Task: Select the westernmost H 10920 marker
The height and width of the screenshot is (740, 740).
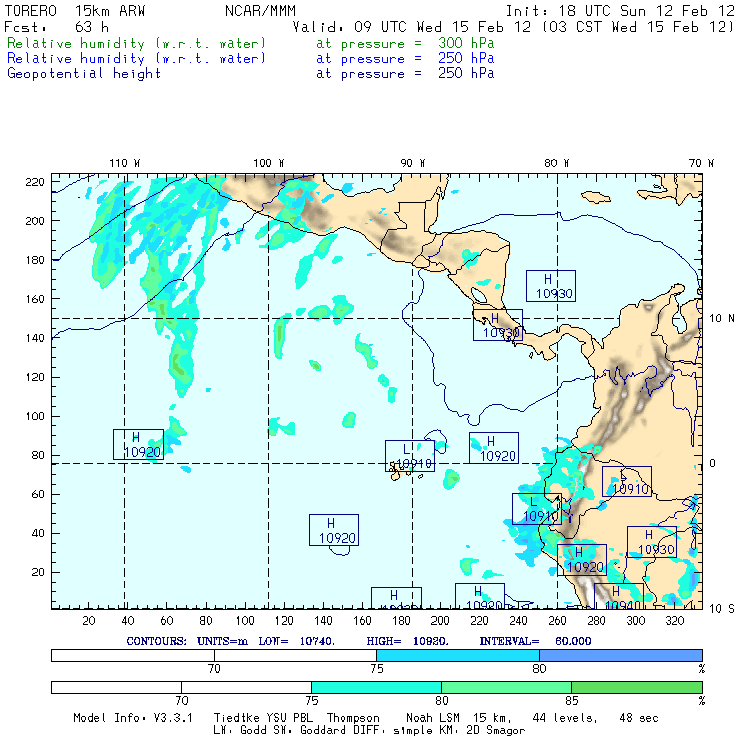Action: point(138,445)
